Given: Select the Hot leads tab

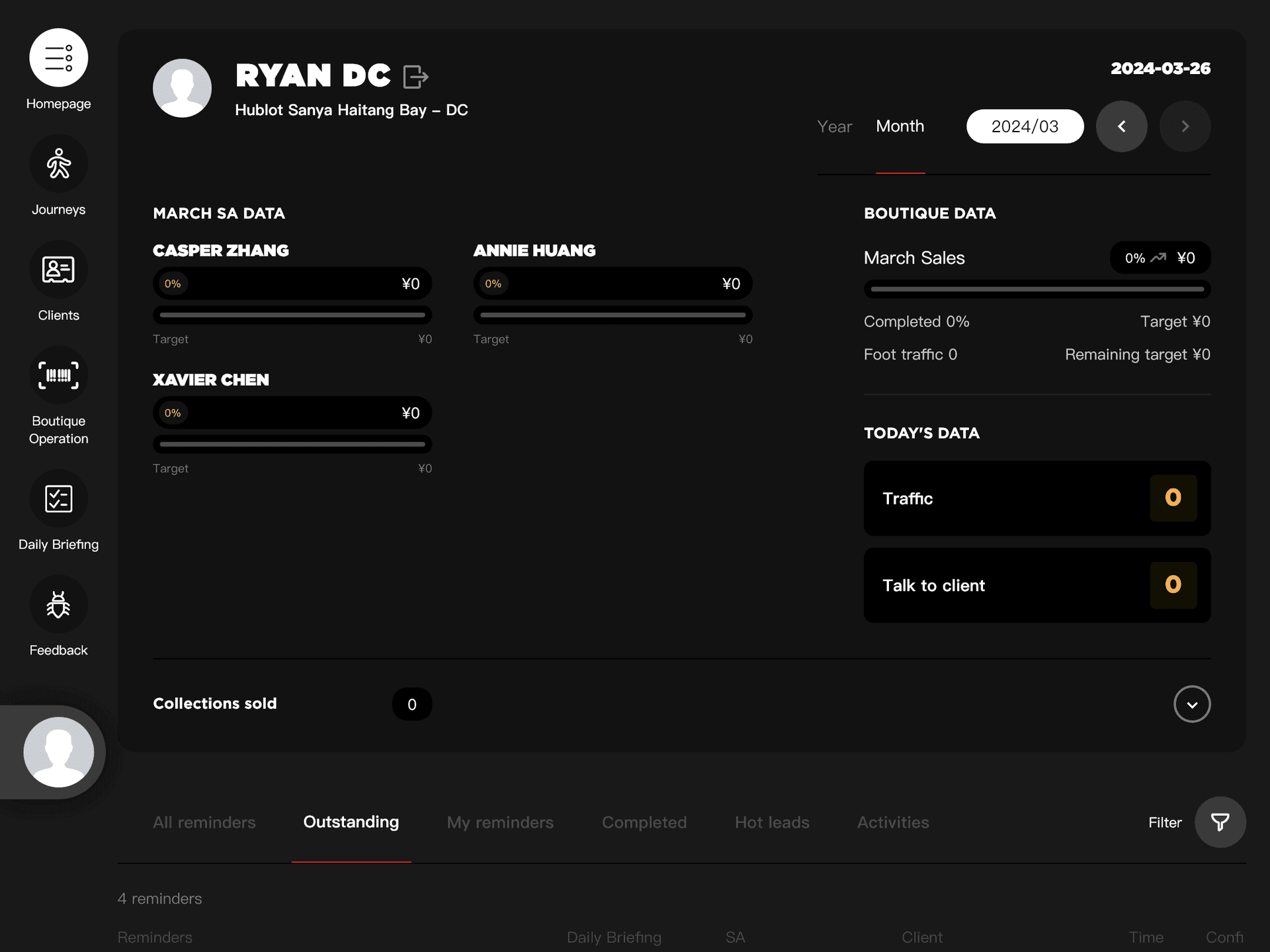Looking at the screenshot, I should [772, 822].
